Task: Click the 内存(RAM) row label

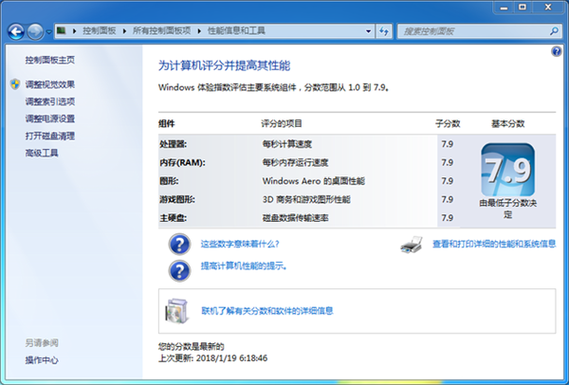Action: [182, 163]
